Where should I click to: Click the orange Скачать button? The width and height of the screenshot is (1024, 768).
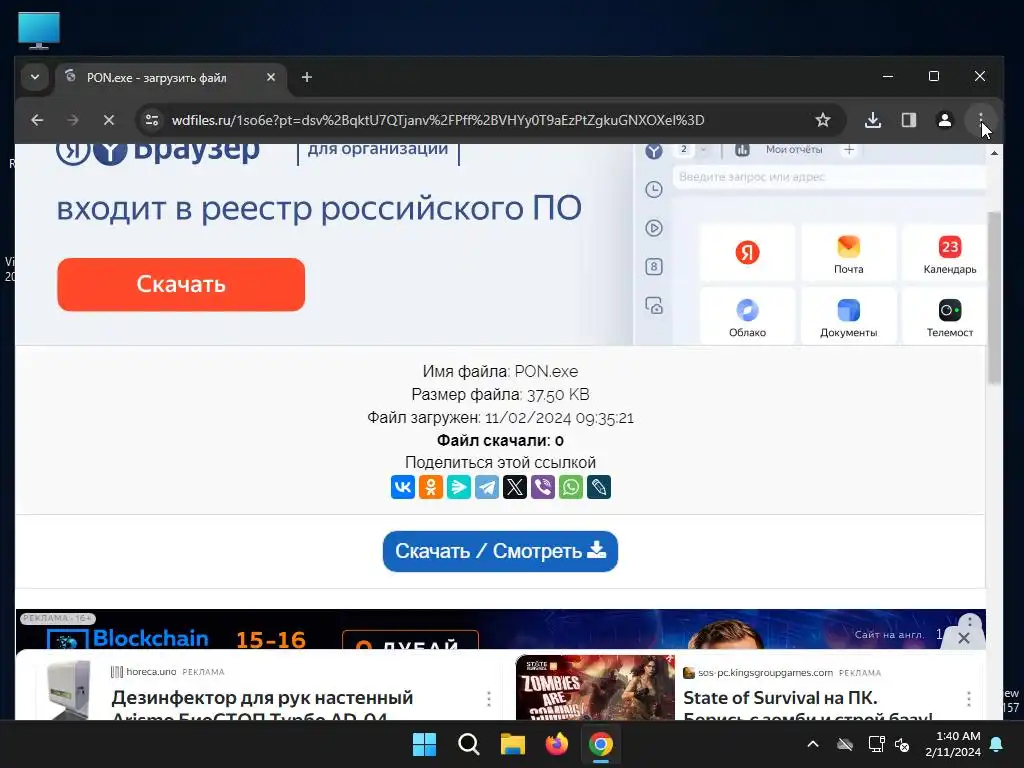coord(181,284)
